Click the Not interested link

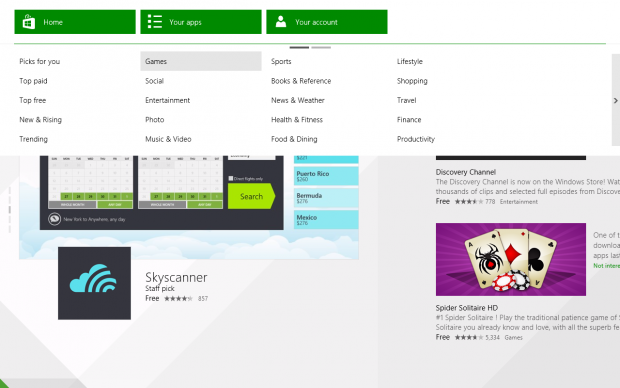click(x=607, y=266)
